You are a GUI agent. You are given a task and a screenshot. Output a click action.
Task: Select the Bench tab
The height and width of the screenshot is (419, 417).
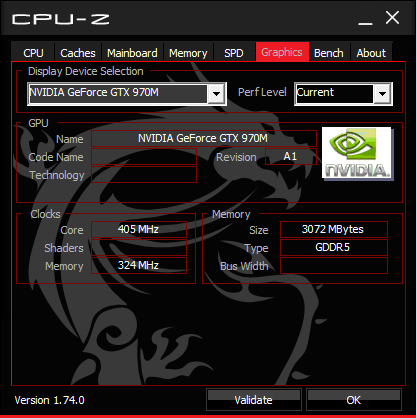(x=329, y=53)
